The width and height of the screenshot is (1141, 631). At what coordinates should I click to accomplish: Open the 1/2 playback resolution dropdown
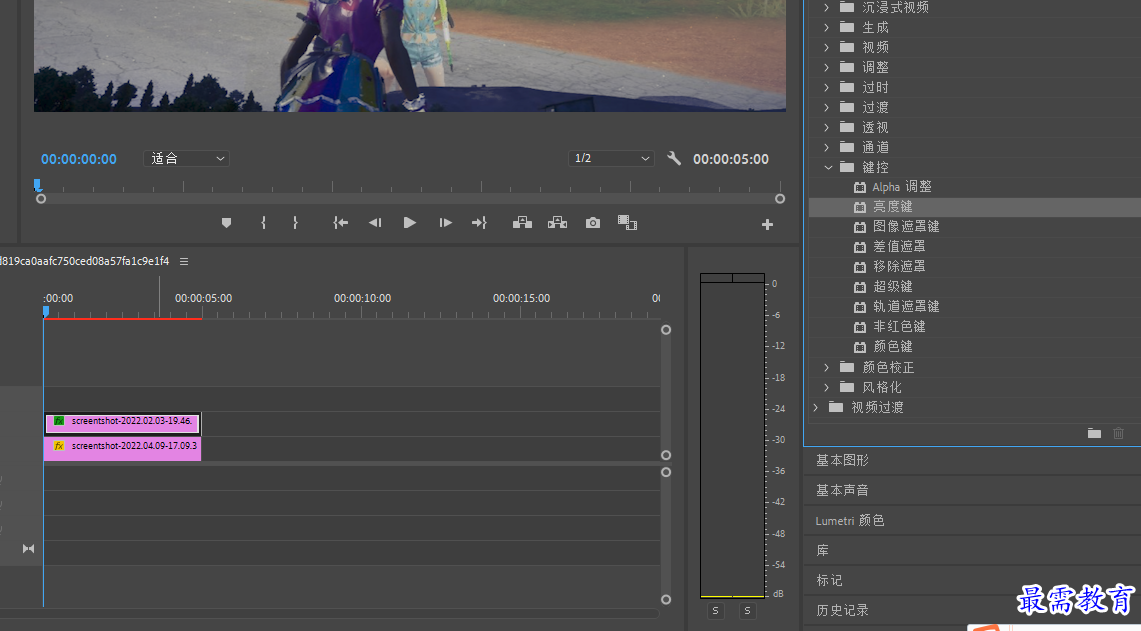point(611,159)
